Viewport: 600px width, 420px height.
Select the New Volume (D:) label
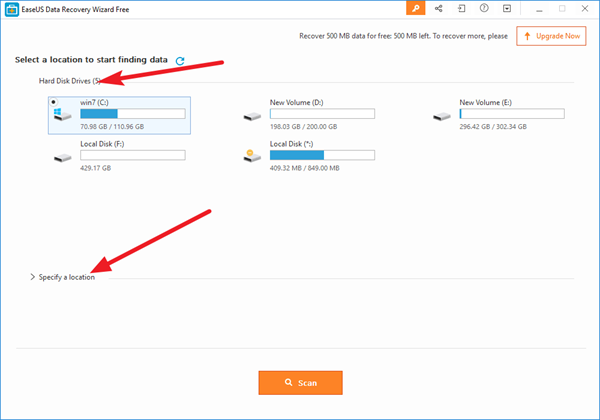[297, 103]
